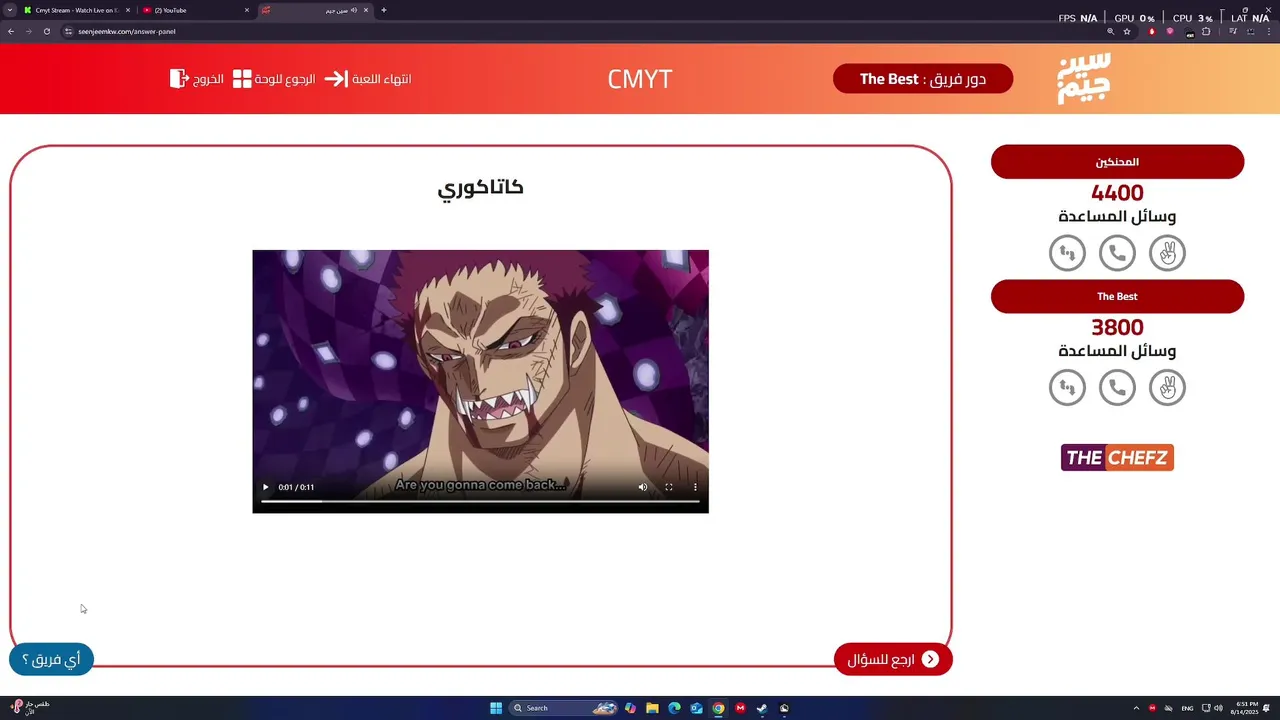The height and width of the screenshot is (720, 1280).
Task: Select The Best team header
Action: [x=1117, y=296]
